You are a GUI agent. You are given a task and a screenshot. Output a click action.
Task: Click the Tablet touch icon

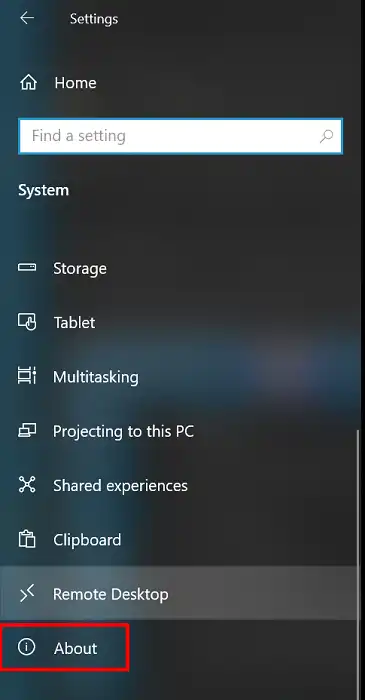pyautogui.click(x=27, y=321)
